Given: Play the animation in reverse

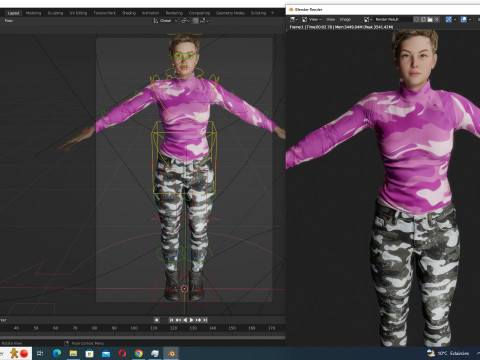Looking at the screenshot, I should tap(185, 320).
